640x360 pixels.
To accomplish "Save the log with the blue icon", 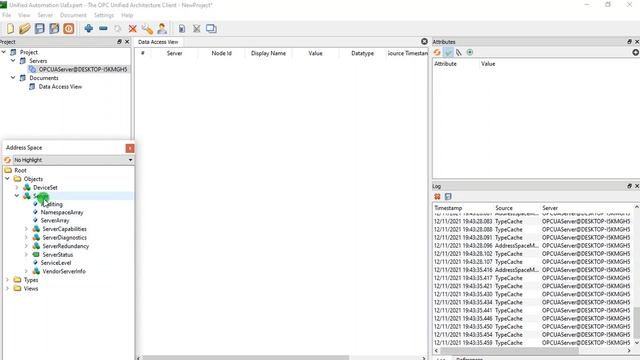I will click(448, 197).
